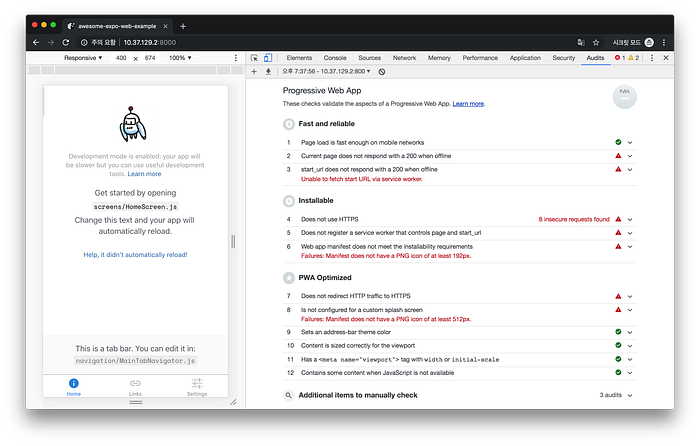Switch to the Security tab

pos(563,58)
